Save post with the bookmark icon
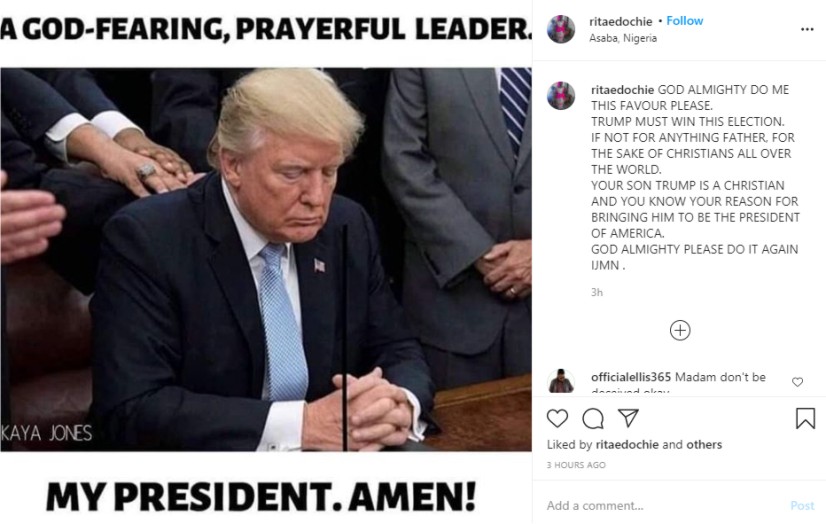 [x=805, y=419]
